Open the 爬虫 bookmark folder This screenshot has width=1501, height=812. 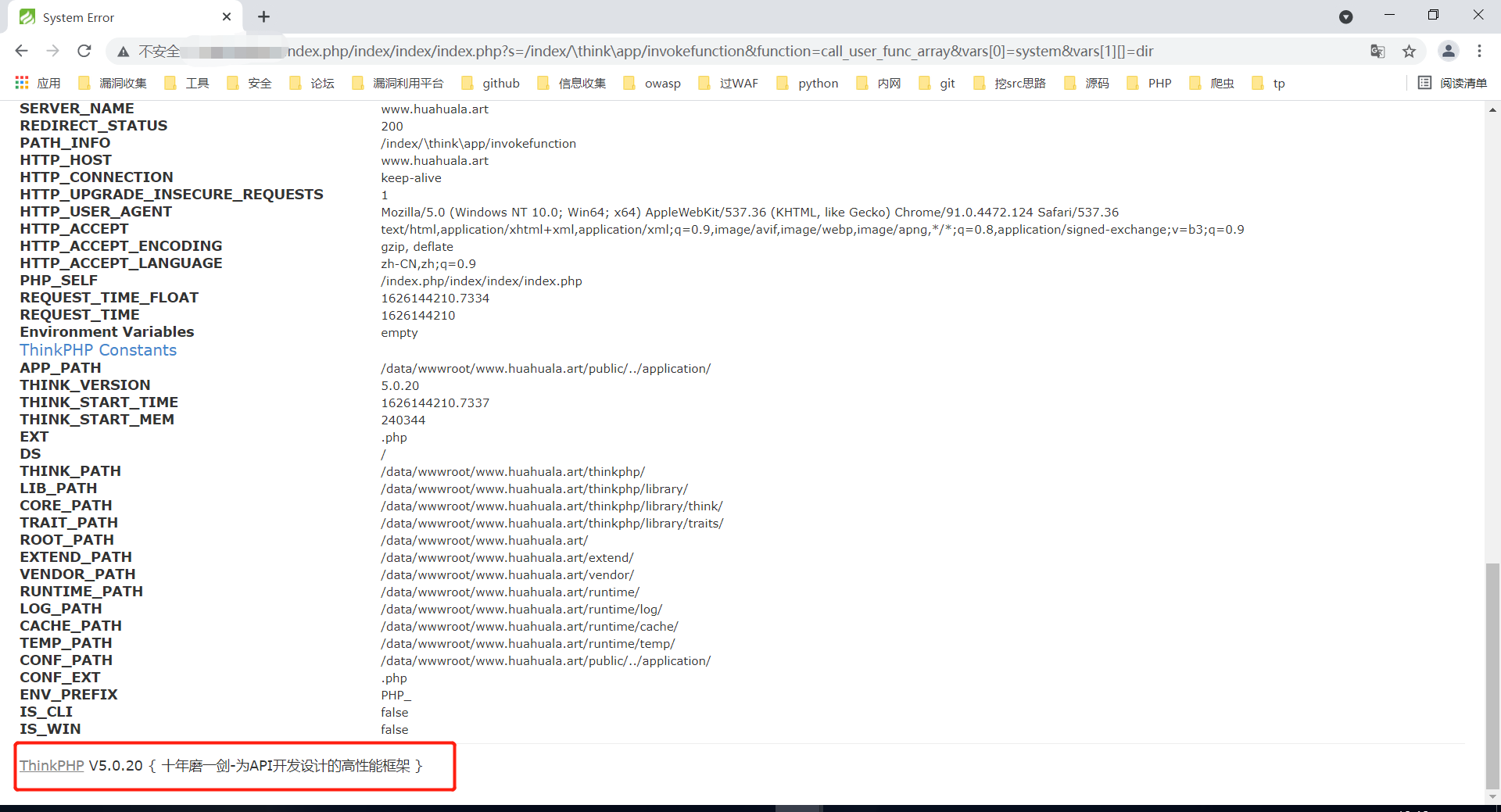tap(1212, 83)
